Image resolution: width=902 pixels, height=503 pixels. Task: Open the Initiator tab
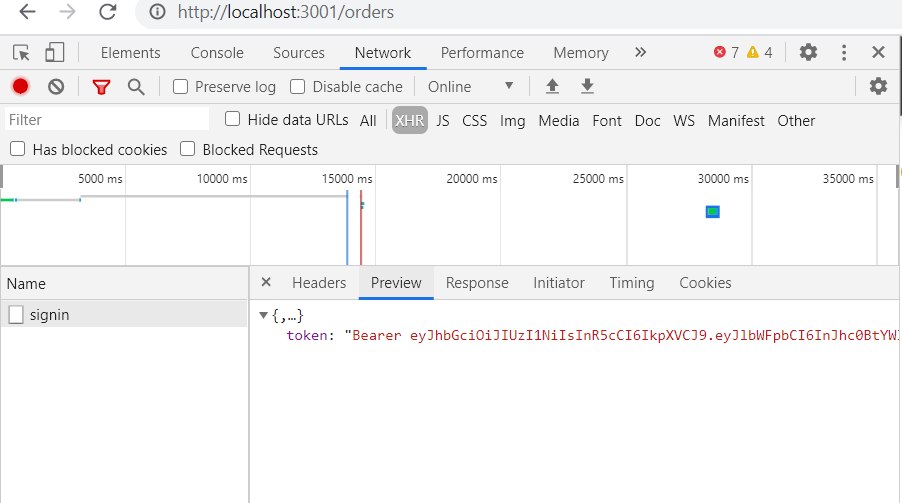559,283
